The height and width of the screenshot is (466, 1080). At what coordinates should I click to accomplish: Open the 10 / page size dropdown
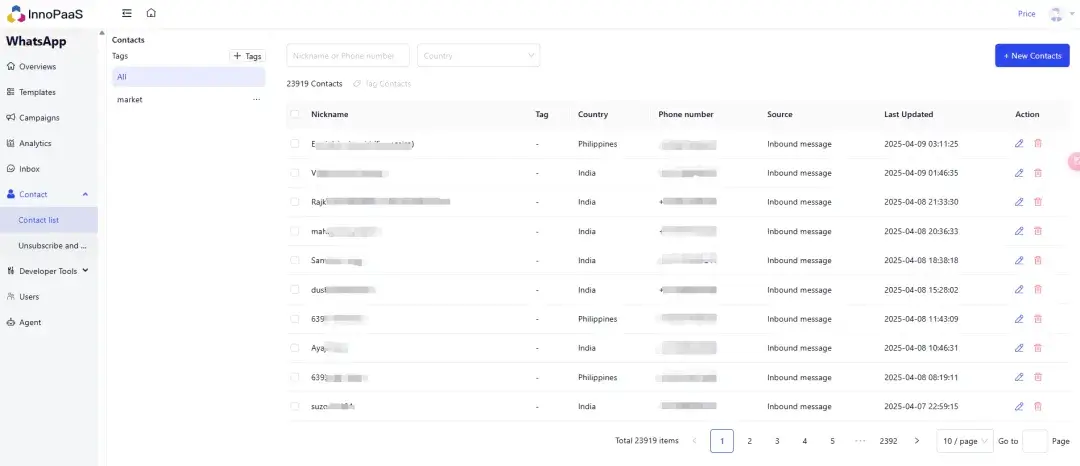[964, 441]
